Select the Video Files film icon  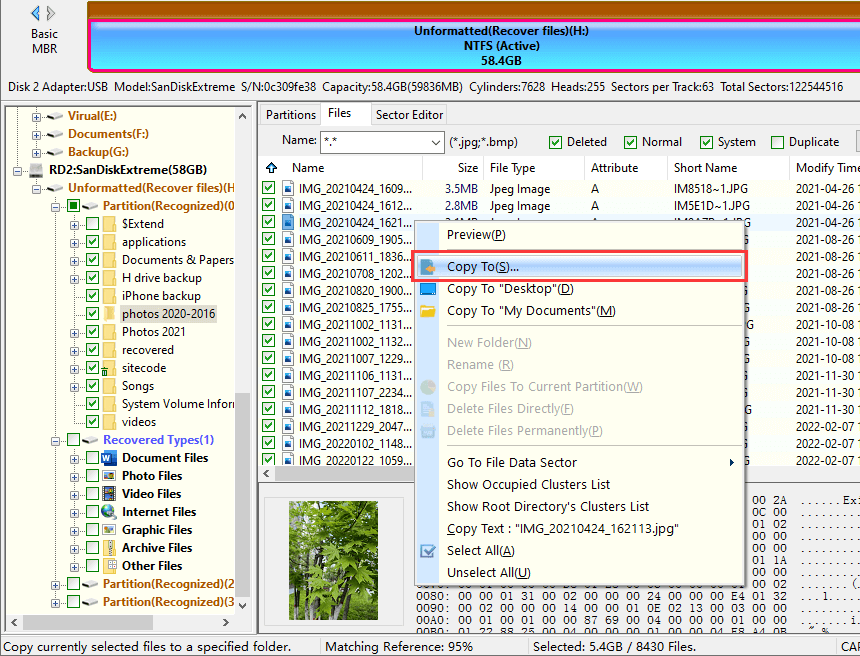coord(109,494)
